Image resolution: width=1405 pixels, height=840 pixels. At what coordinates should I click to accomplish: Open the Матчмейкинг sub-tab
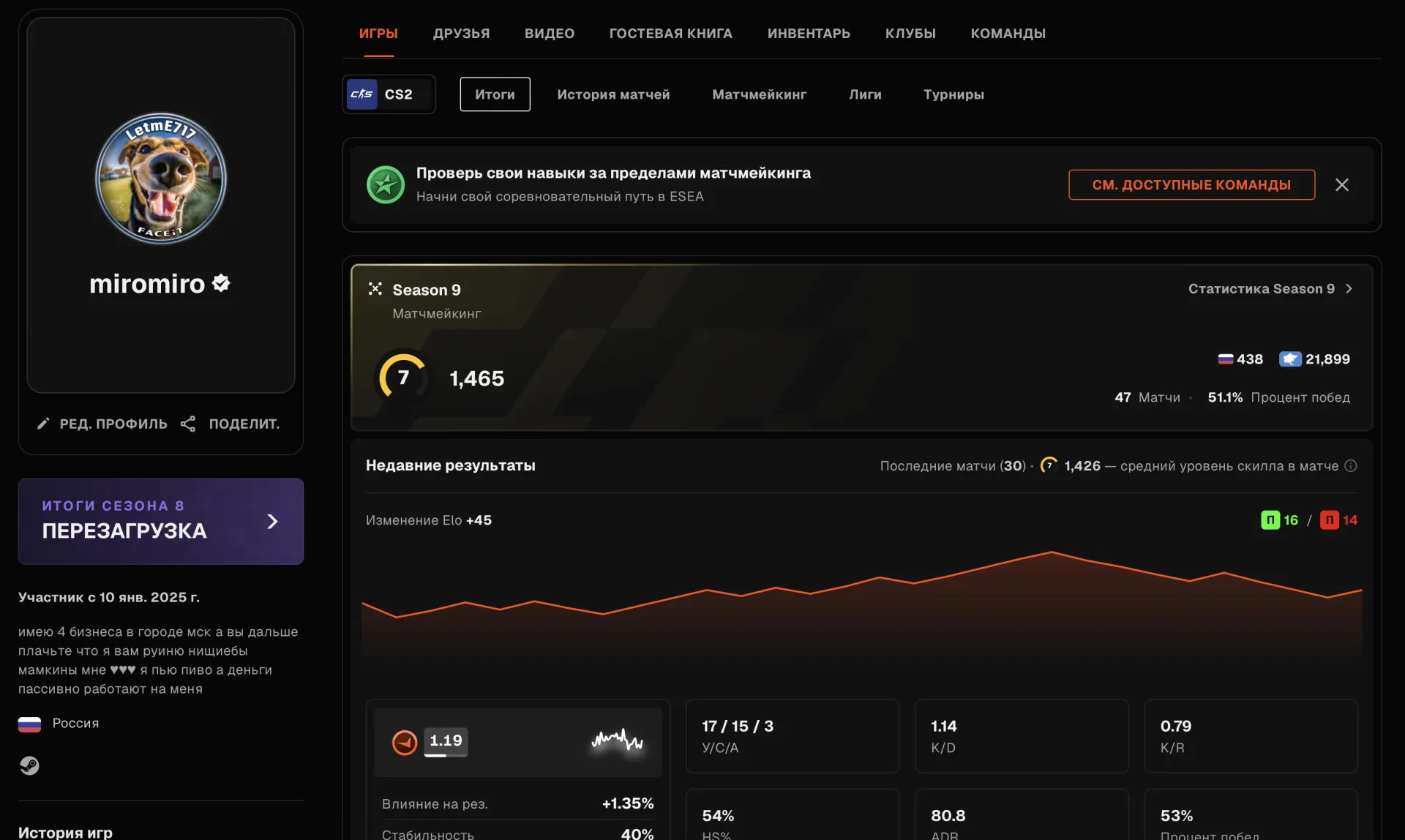point(759,94)
